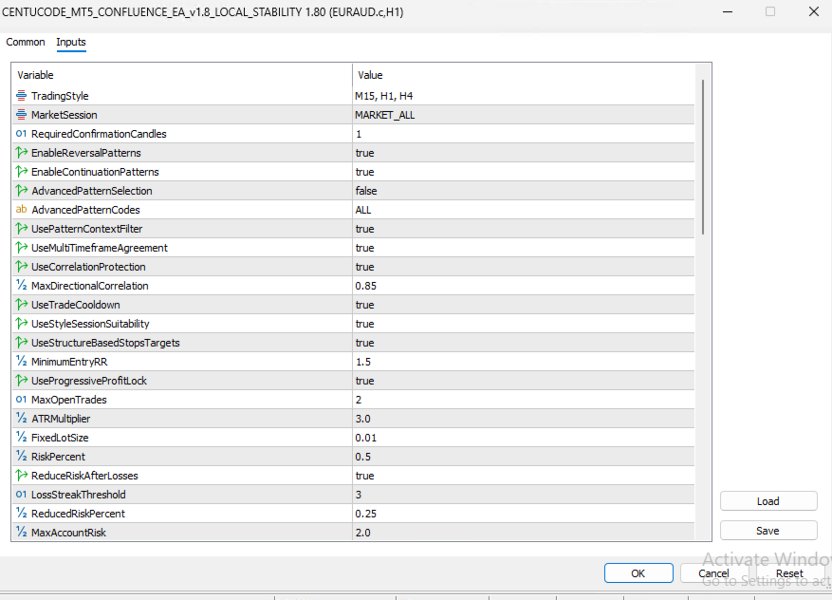Image resolution: width=832 pixels, height=600 pixels.
Task: Click the LossStreakThreshold integer icon
Action: click(21, 494)
